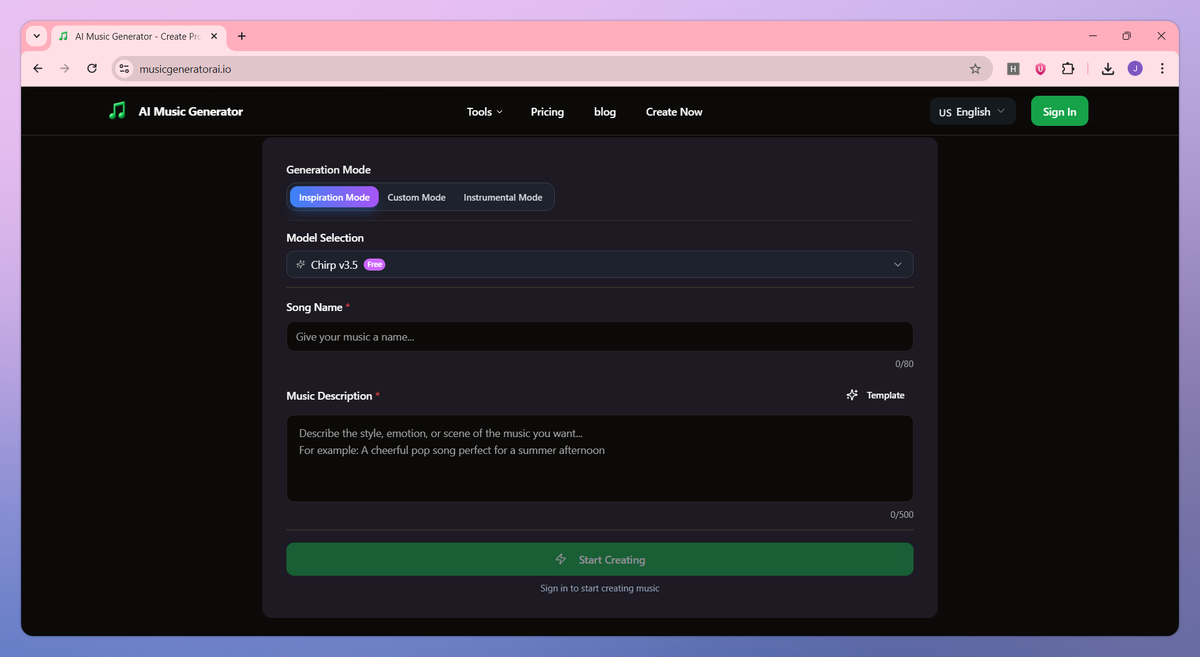1200x657 pixels.
Task: Select the AI Music Generator browser tab
Action: click(138, 36)
